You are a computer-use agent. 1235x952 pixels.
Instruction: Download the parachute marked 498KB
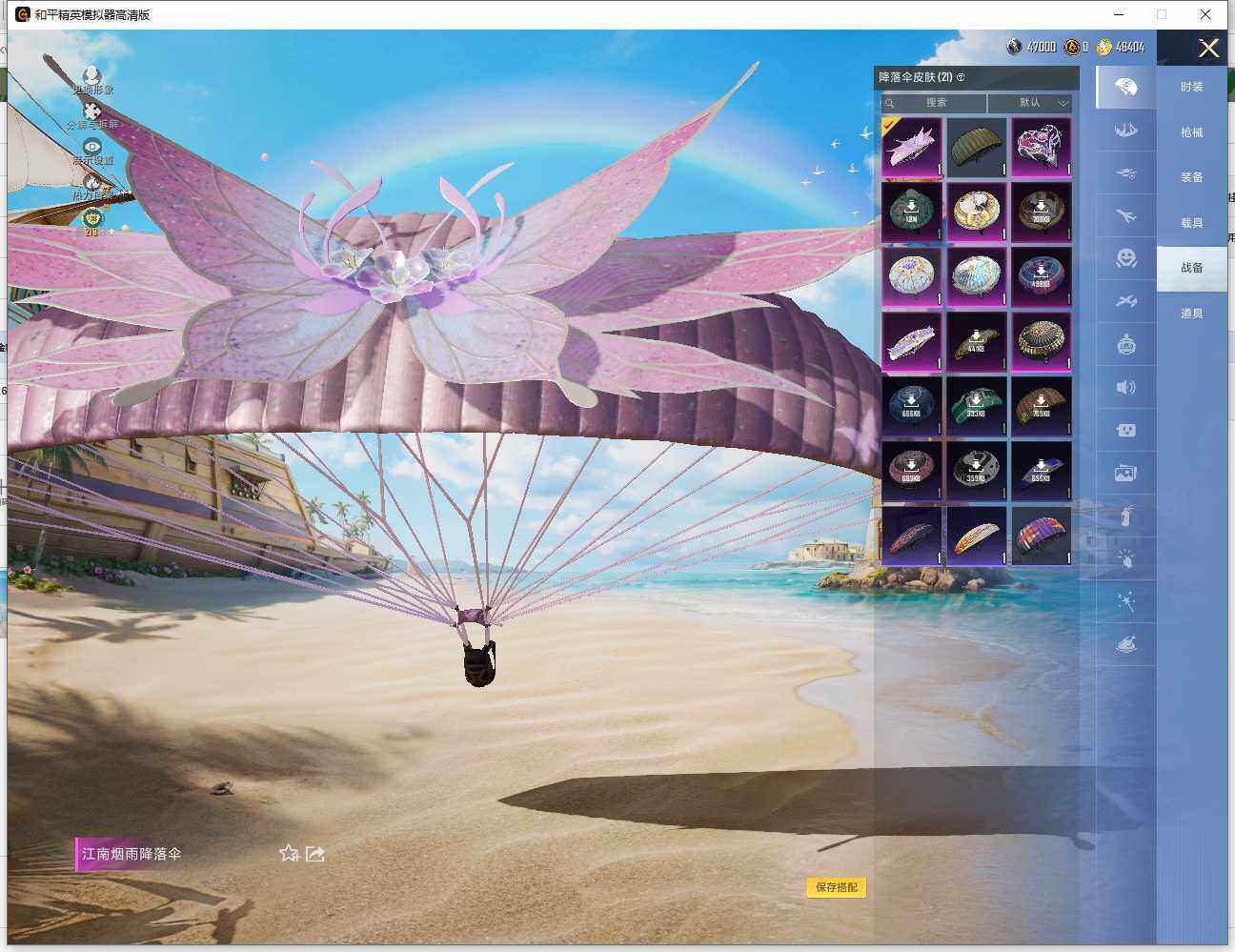(x=1042, y=276)
